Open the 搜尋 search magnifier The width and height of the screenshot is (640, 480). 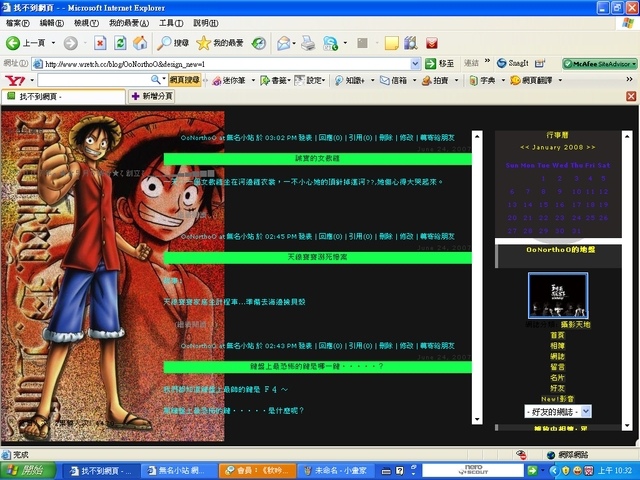tap(173, 43)
